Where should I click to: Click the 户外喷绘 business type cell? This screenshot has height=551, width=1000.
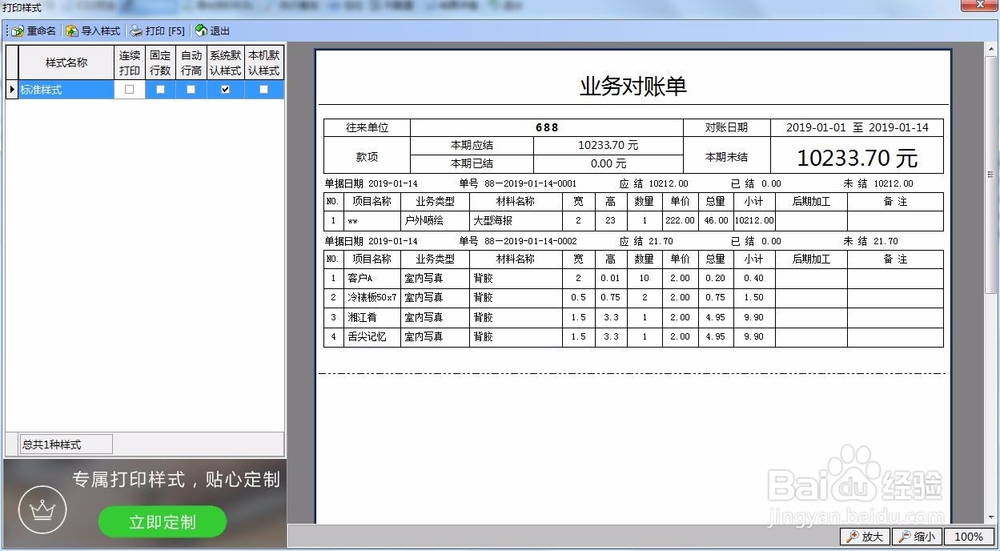(x=435, y=221)
